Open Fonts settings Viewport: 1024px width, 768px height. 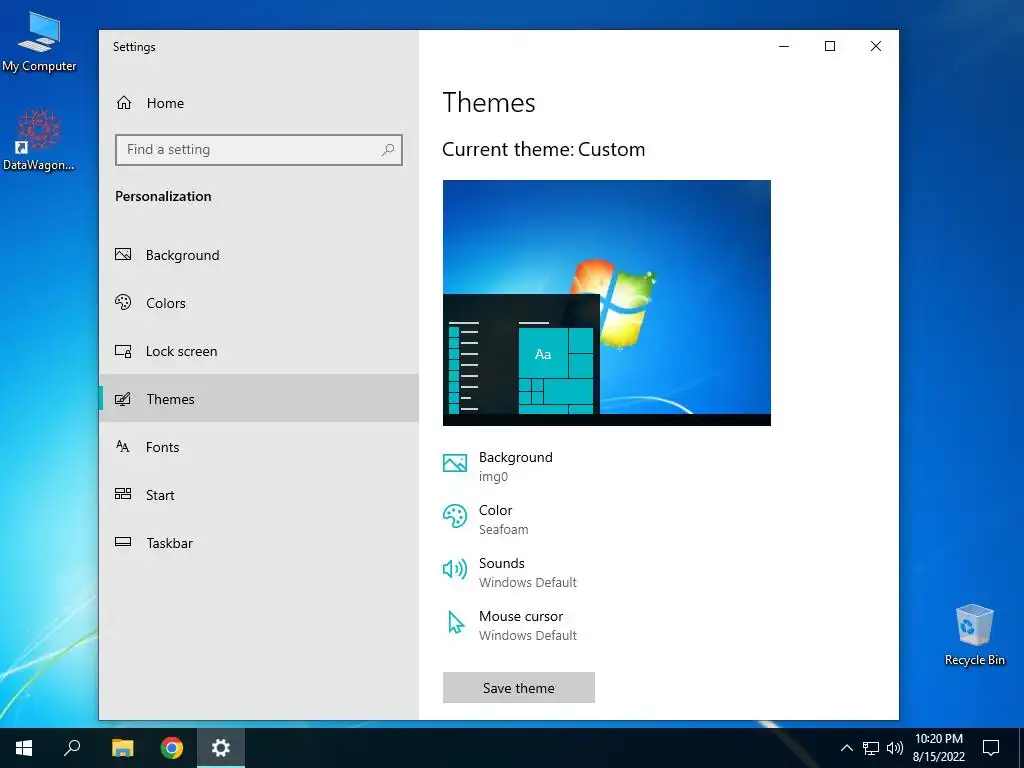(x=259, y=447)
